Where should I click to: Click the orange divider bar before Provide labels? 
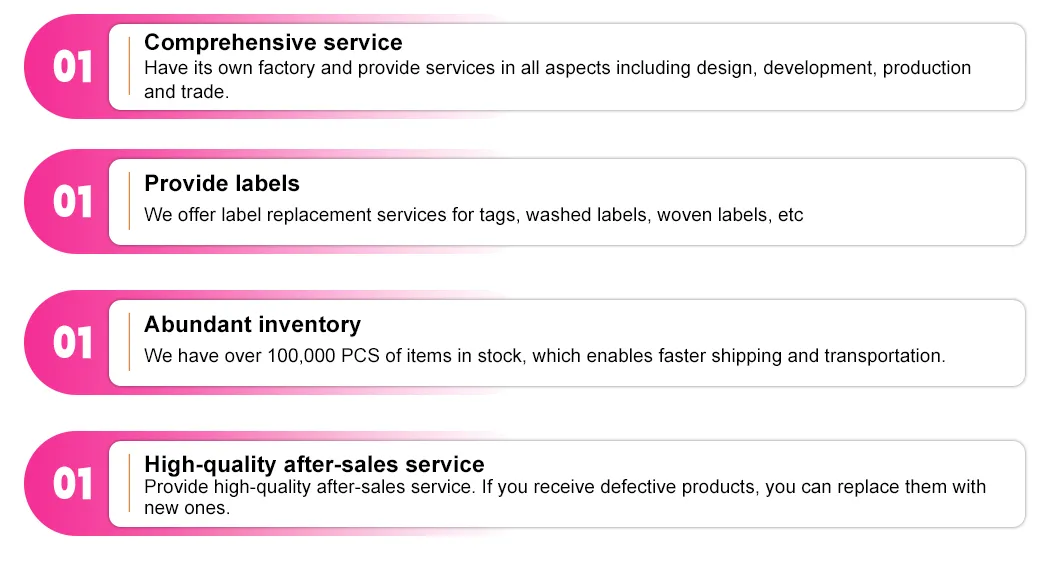[129, 201]
